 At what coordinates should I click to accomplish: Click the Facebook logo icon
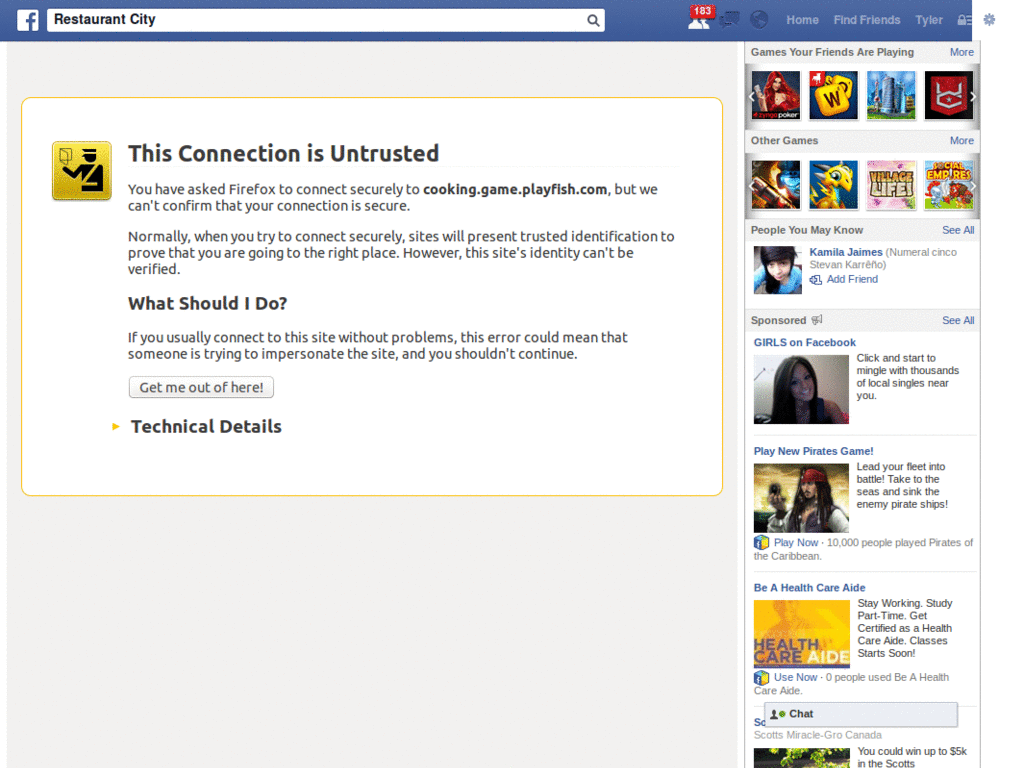click(x=27, y=20)
